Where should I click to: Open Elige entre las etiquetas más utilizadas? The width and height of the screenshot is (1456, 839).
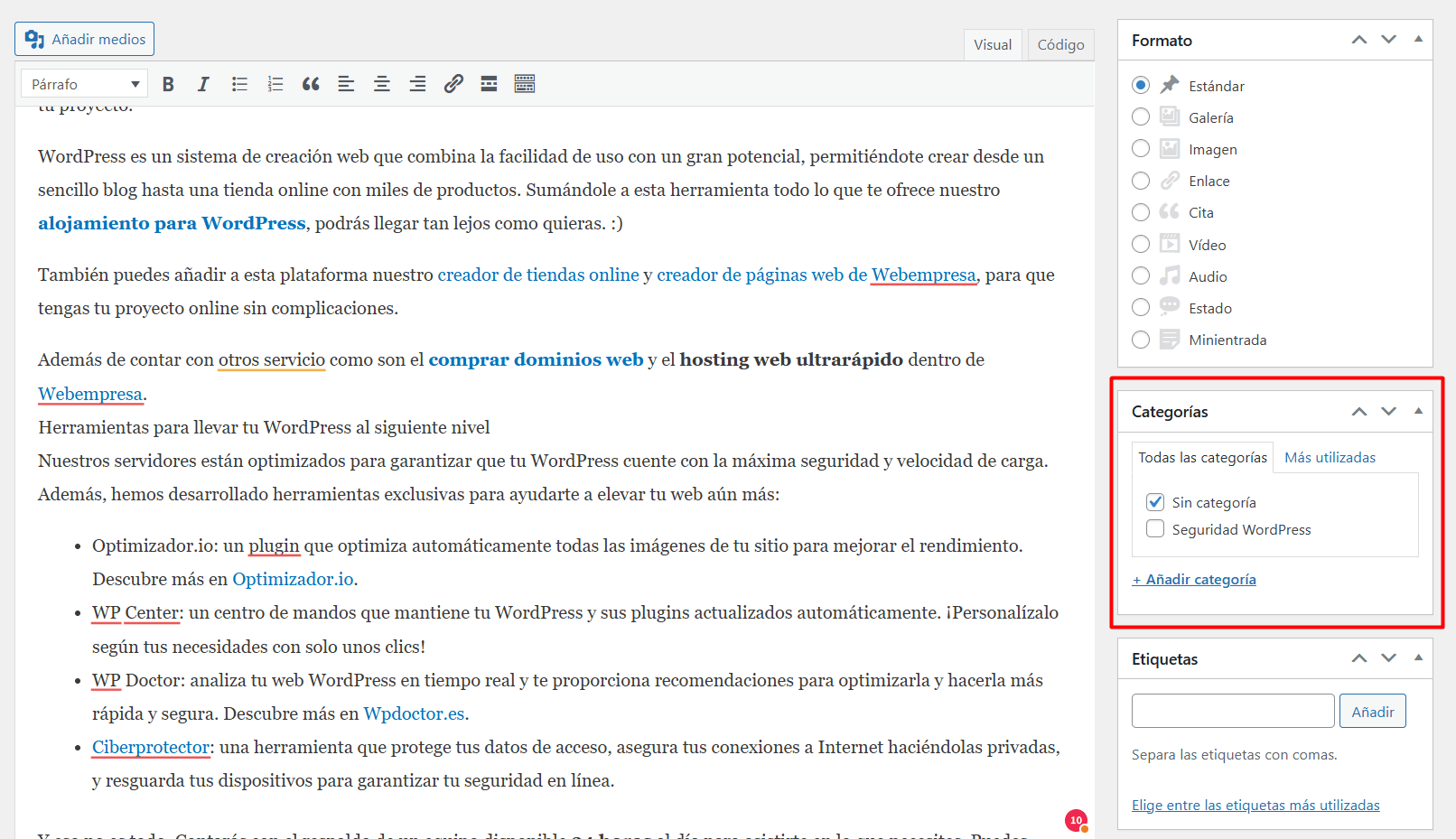coord(1255,805)
